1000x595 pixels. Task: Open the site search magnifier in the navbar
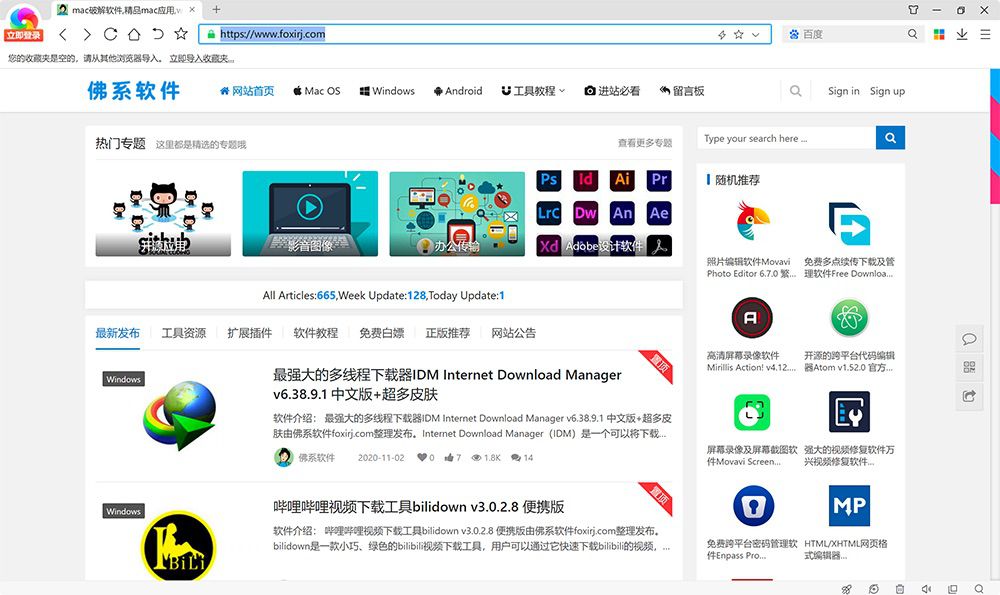coord(795,91)
